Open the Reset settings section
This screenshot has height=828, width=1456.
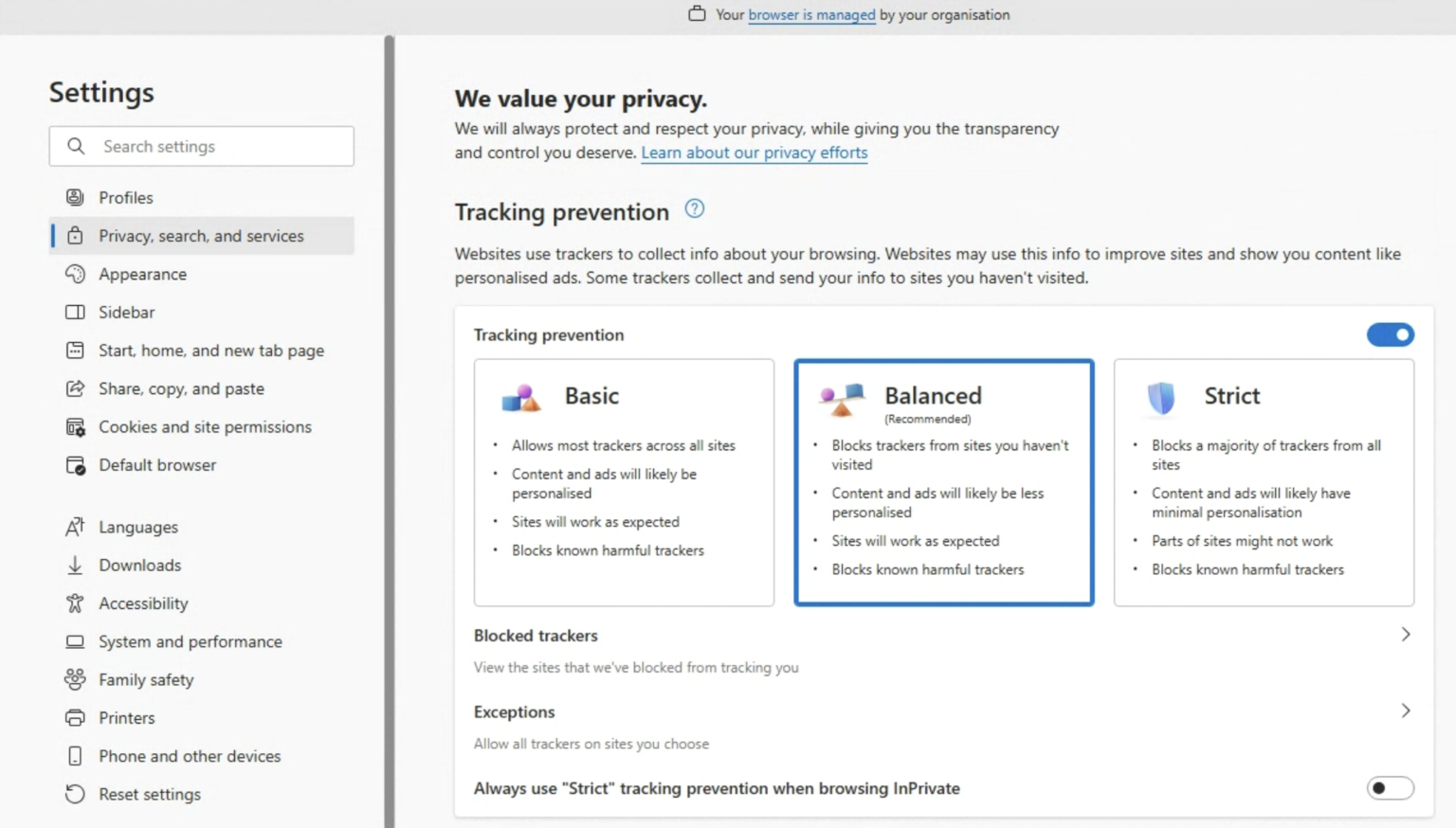click(149, 794)
